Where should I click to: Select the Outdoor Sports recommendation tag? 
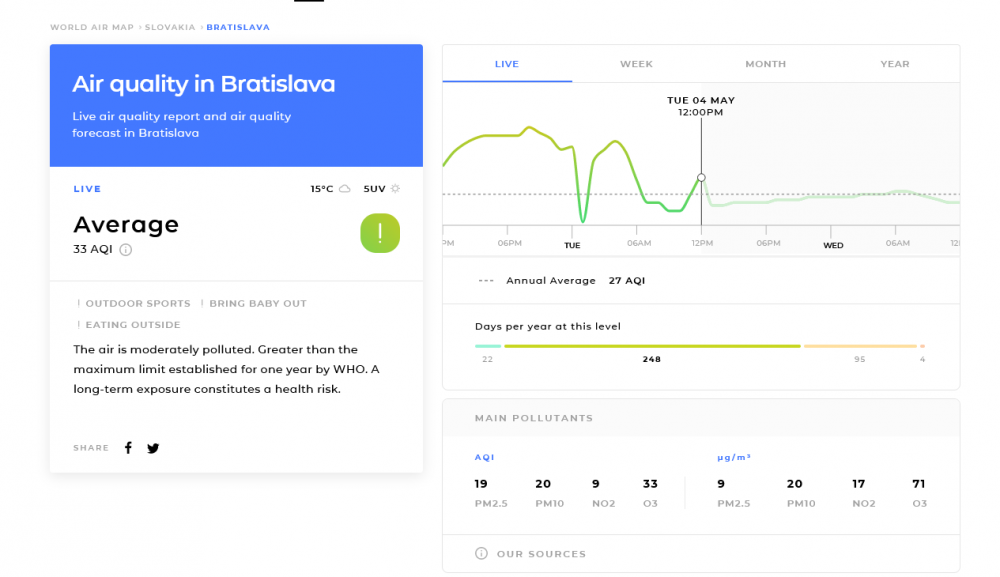[137, 303]
